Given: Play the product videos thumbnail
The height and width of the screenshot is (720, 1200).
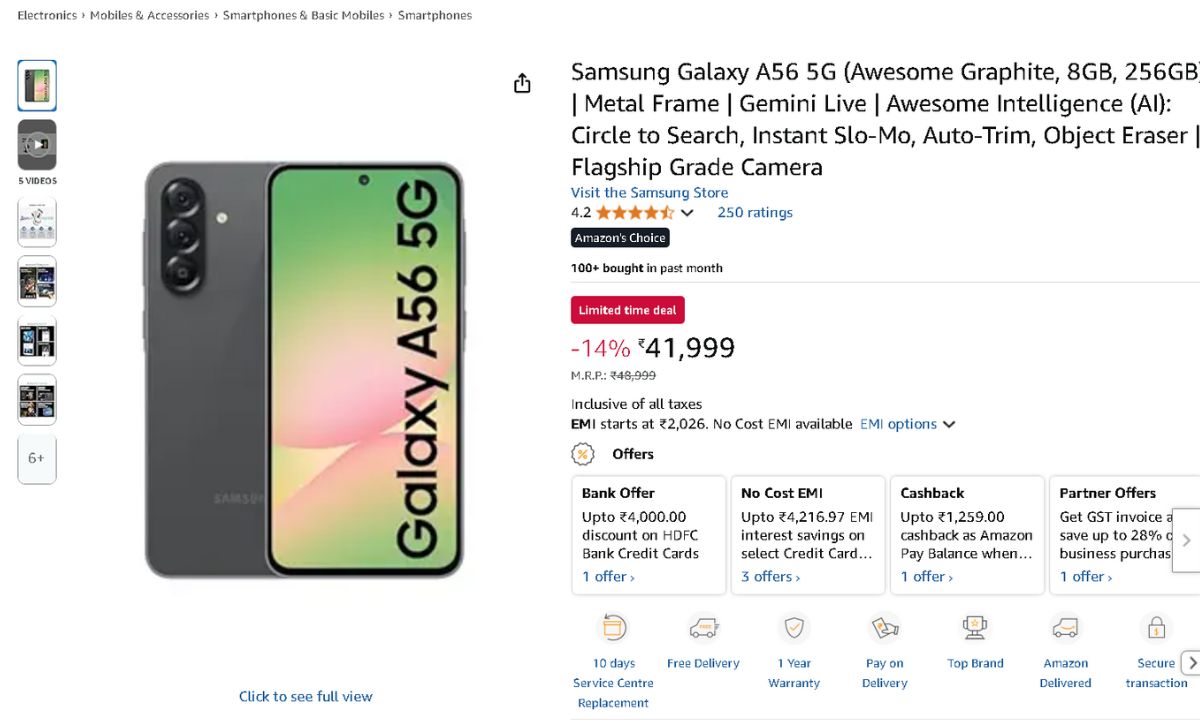Looking at the screenshot, I should (37, 145).
